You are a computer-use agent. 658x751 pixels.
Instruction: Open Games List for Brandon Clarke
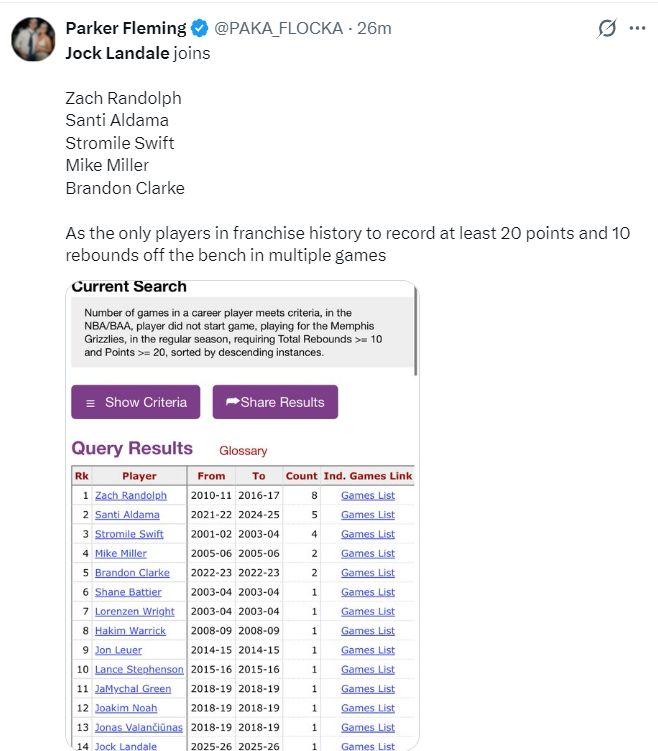point(367,573)
